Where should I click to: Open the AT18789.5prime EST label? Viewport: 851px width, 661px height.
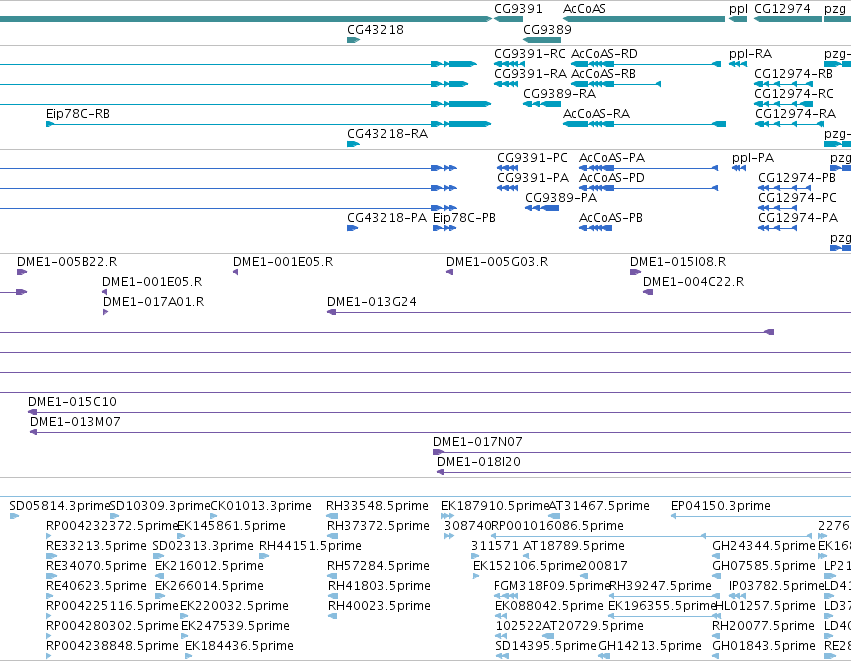tap(574, 546)
